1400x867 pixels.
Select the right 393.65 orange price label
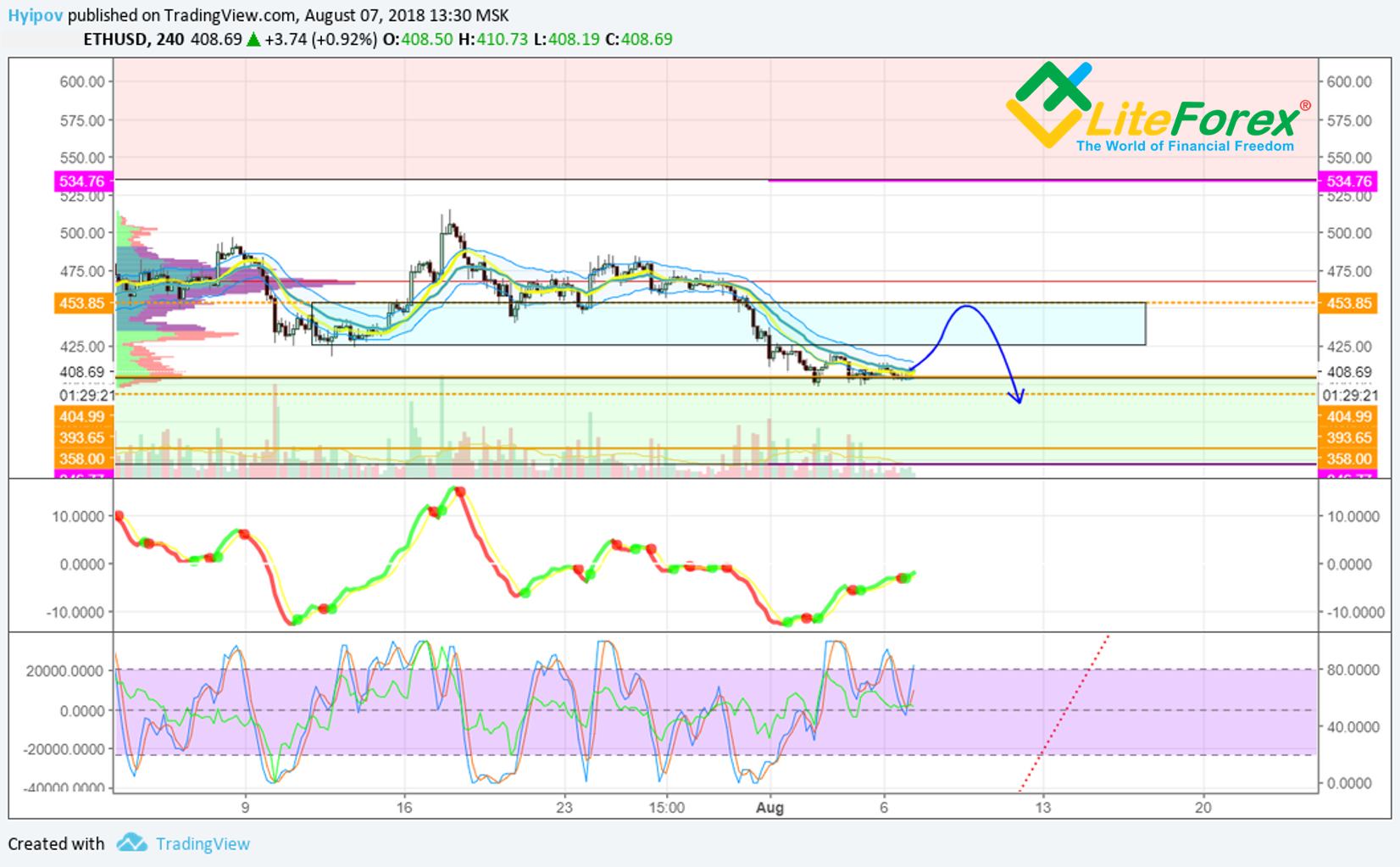coord(1348,437)
